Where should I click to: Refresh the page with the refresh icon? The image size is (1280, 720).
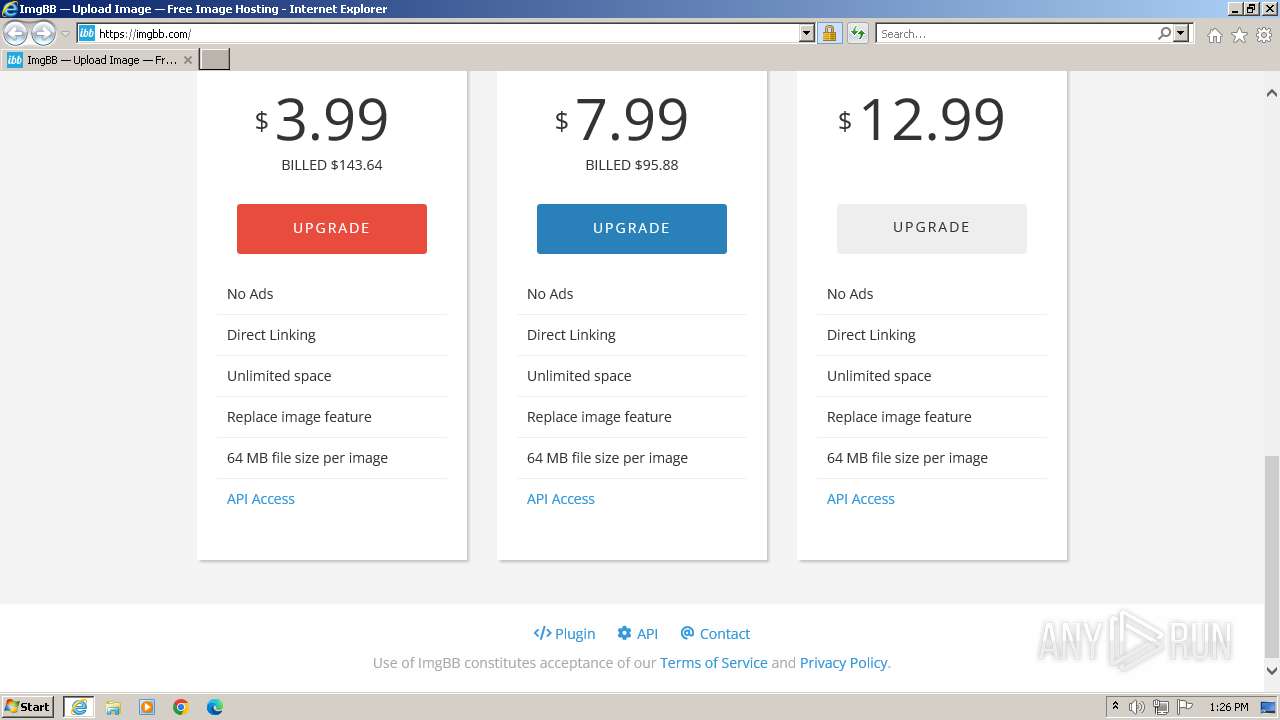pos(857,34)
